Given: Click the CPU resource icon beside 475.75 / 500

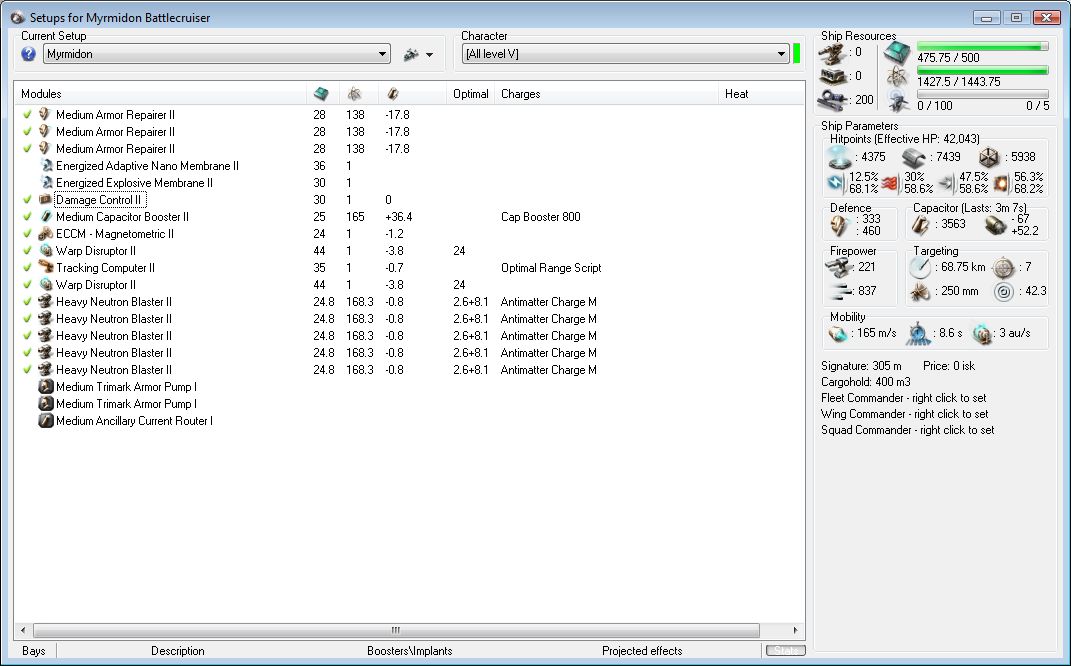Looking at the screenshot, I should pos(897,53).
